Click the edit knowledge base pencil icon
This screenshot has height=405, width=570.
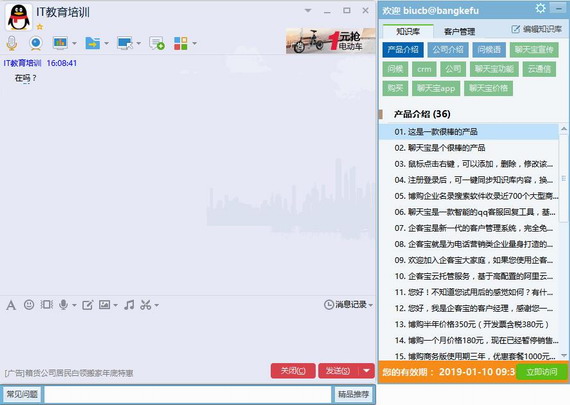pyautogui.click(x=515, y=29)
